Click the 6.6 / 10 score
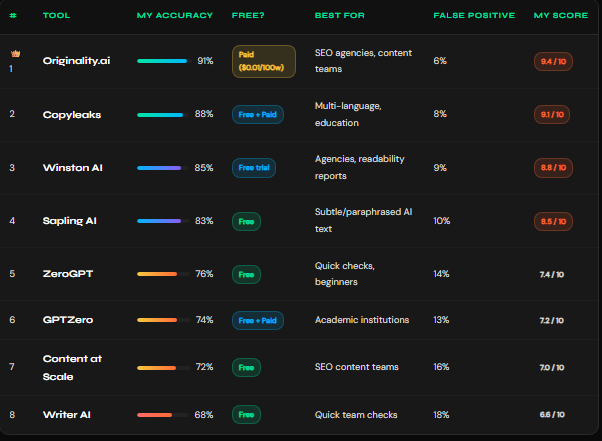Viewport: 602px width, 441px height. tap(552, 415)
